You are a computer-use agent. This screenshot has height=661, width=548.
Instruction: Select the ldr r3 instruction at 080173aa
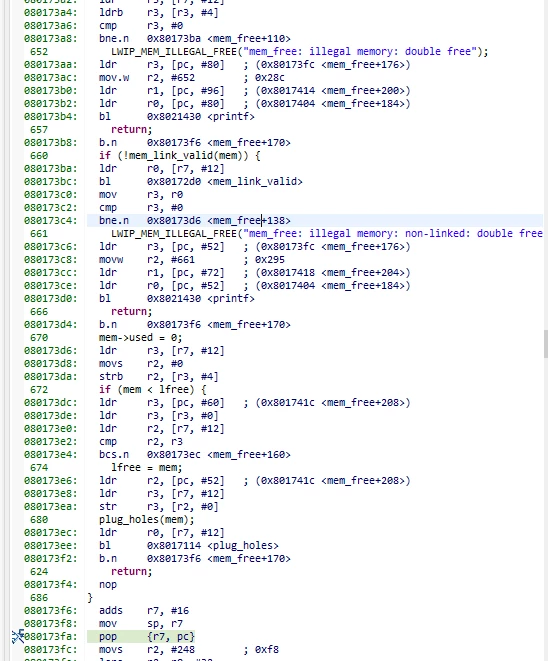[x=255, y=64]
